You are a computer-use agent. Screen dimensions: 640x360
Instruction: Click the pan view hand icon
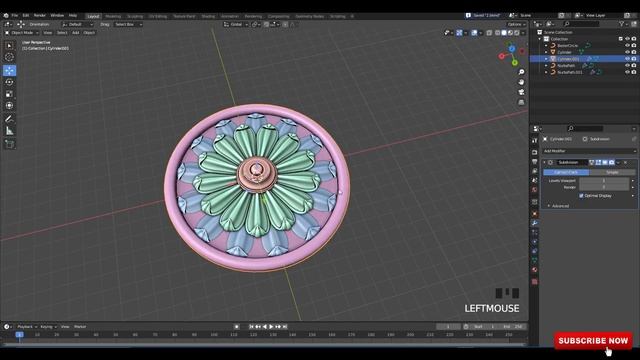click(521, 82)
